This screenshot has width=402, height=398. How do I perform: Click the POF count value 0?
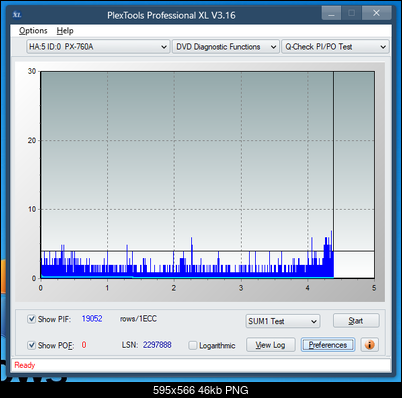coord(84,345)
